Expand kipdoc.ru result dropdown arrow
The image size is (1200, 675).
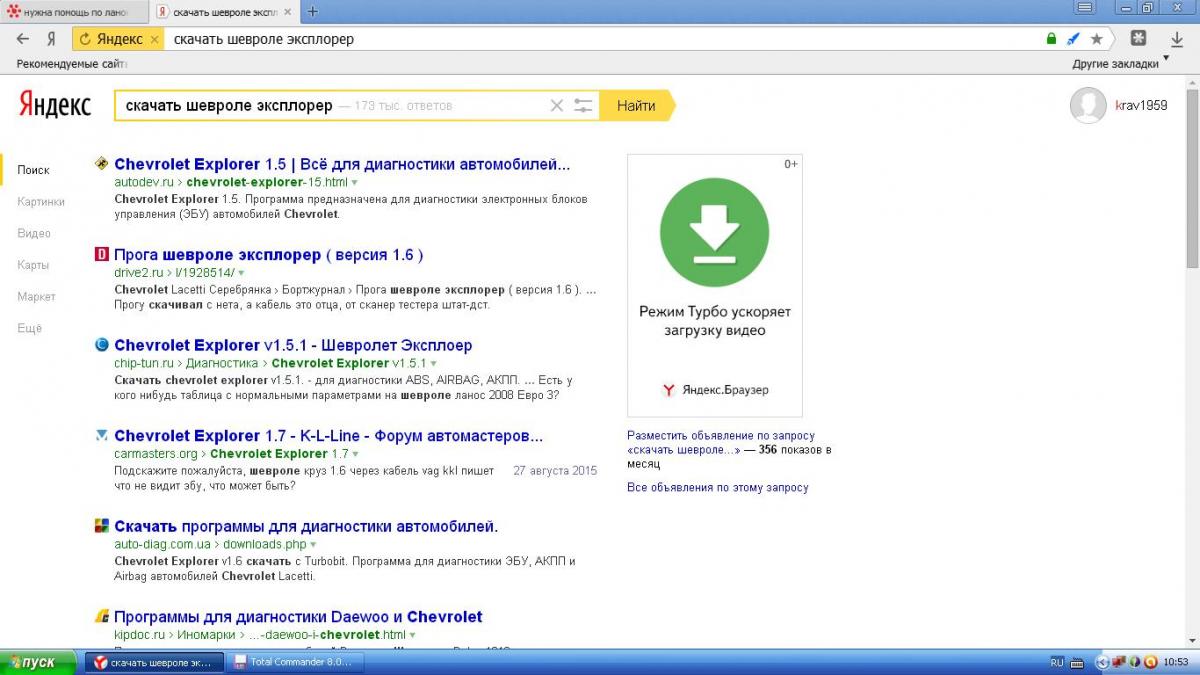tap(412, 635)
